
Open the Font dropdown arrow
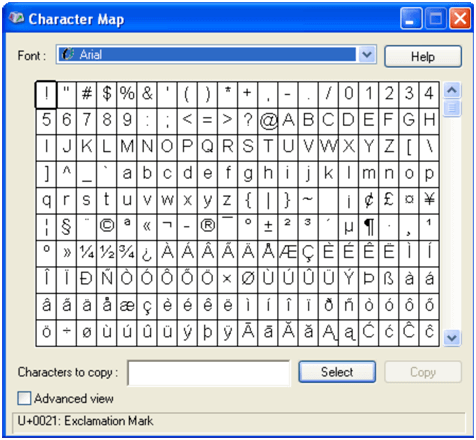point(367,55)
